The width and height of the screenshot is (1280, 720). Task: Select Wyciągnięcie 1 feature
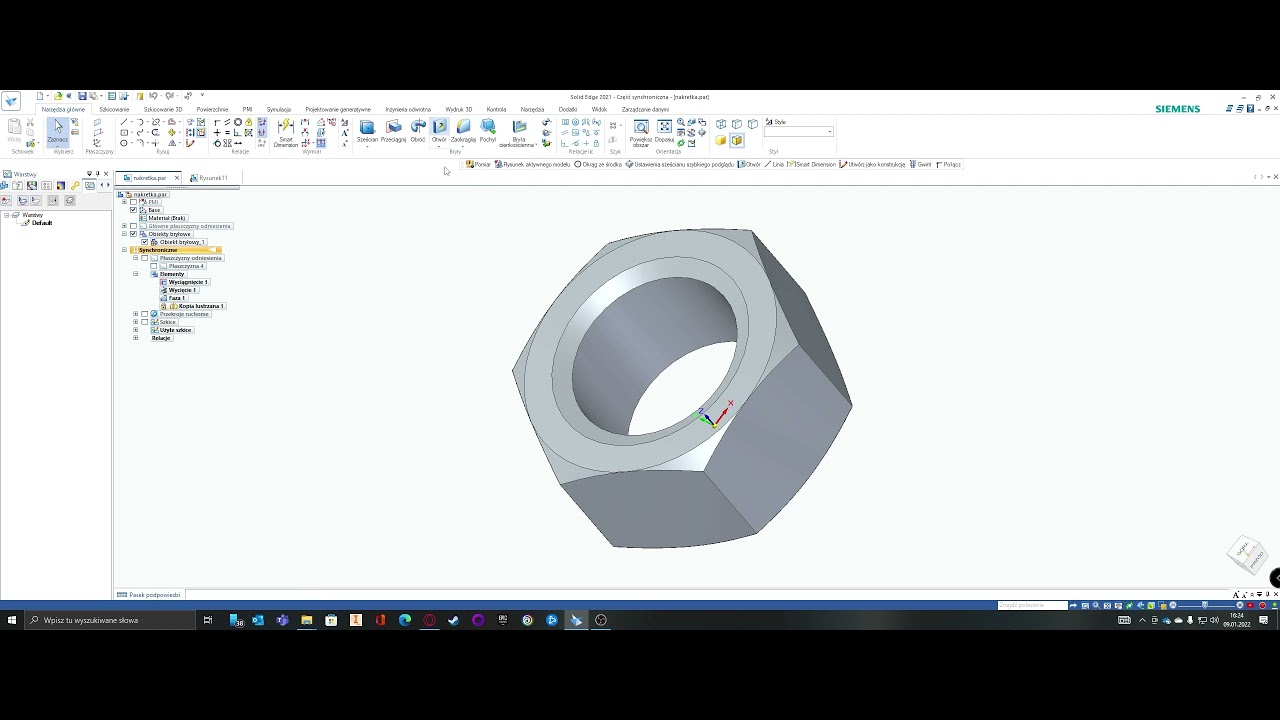pos(188,282)
